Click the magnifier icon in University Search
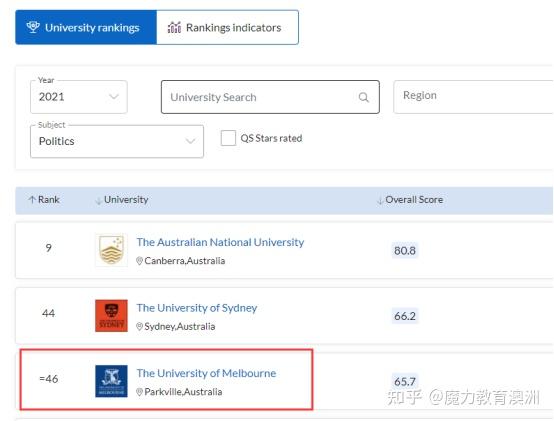 pos(364,97)
